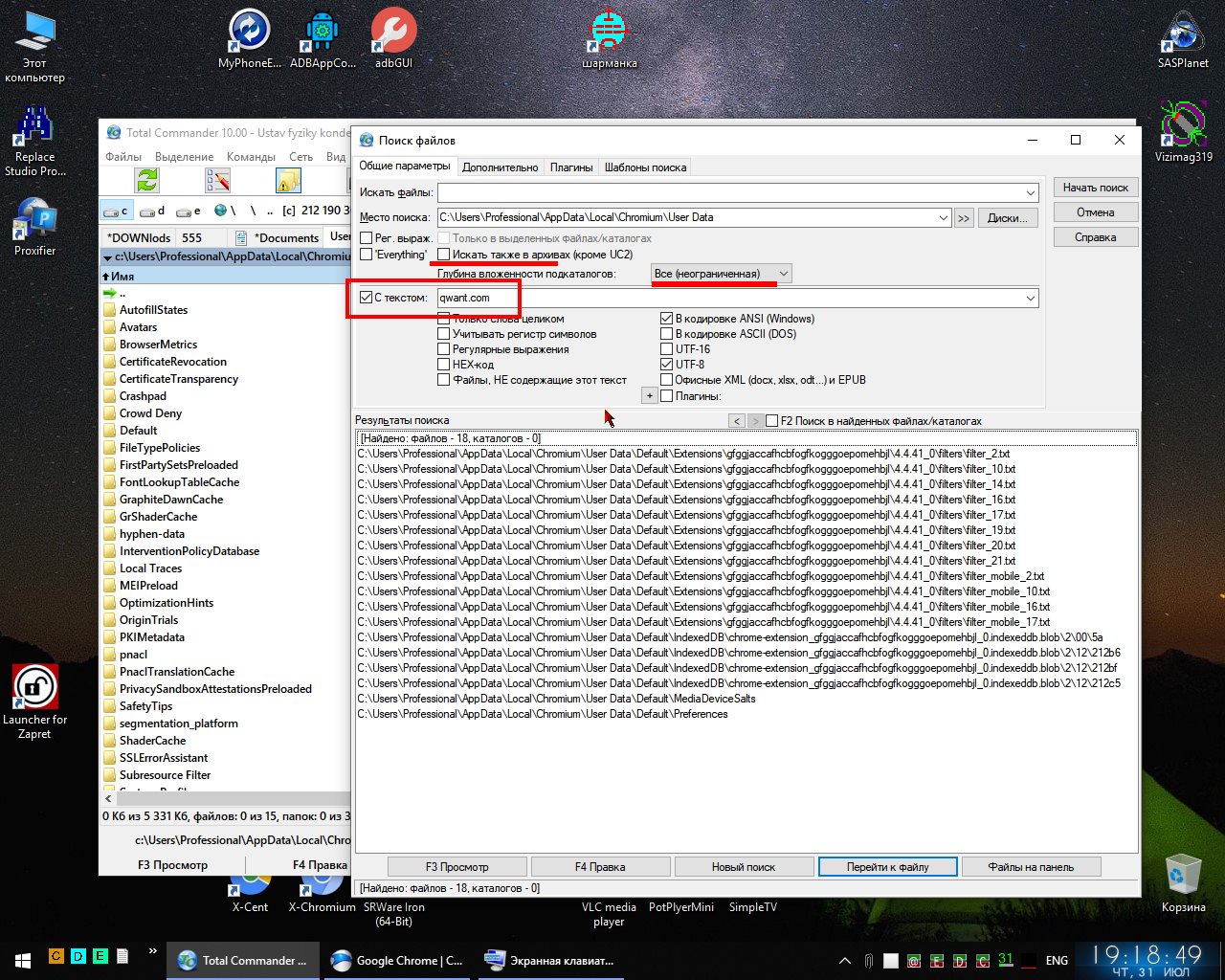Image resolution: width=1225 pixels, height=980 pixels.
Task: Enable the UTF-16 encoding checkbox
Action: 667,349
